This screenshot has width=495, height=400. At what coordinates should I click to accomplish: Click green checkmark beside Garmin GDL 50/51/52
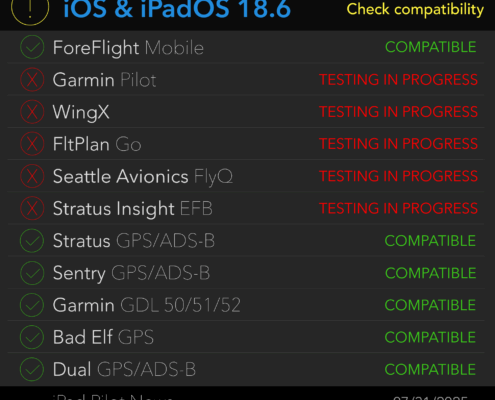click(x=32, y=305)
